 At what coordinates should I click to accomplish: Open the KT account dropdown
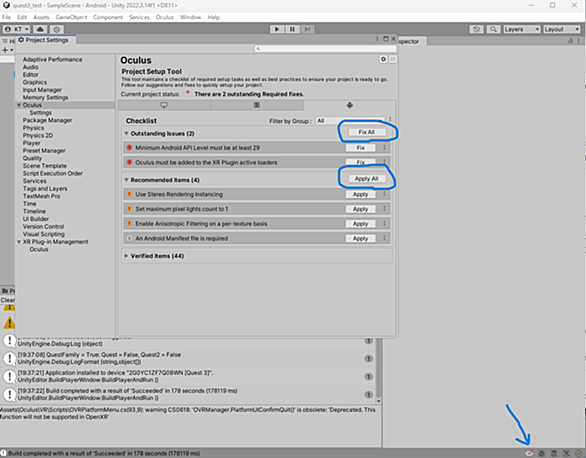17,29
